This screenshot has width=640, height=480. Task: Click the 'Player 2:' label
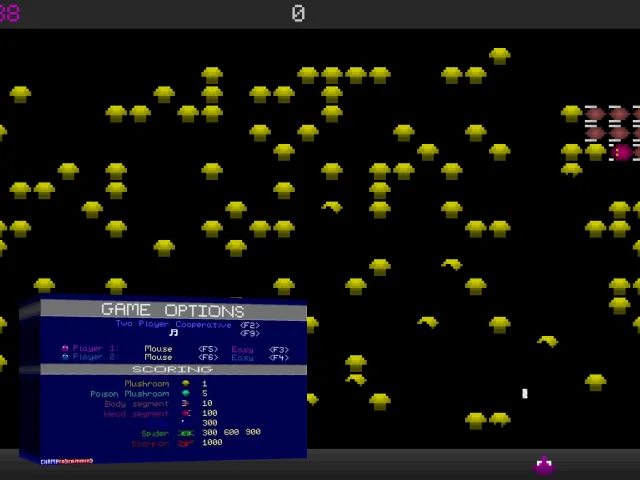tap(96, 357)
